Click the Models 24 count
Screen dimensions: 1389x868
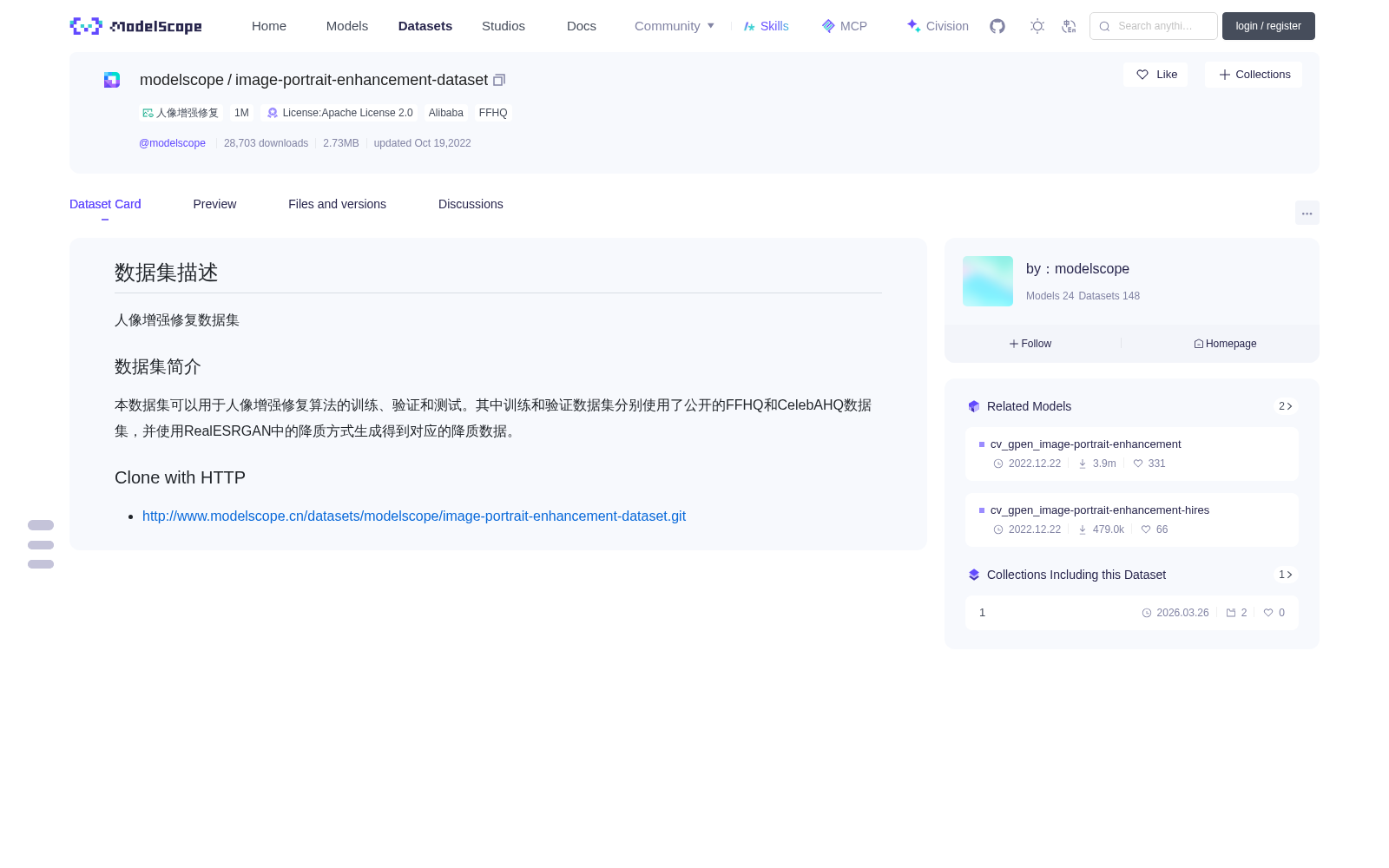(1050, 296)
